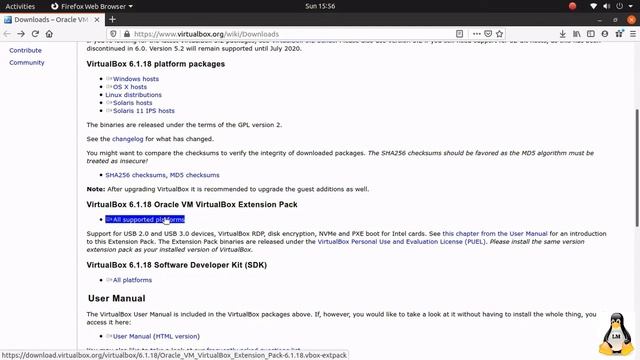Show site security padlock info
The width and height of the screenshot is (640, 360).
127,34
